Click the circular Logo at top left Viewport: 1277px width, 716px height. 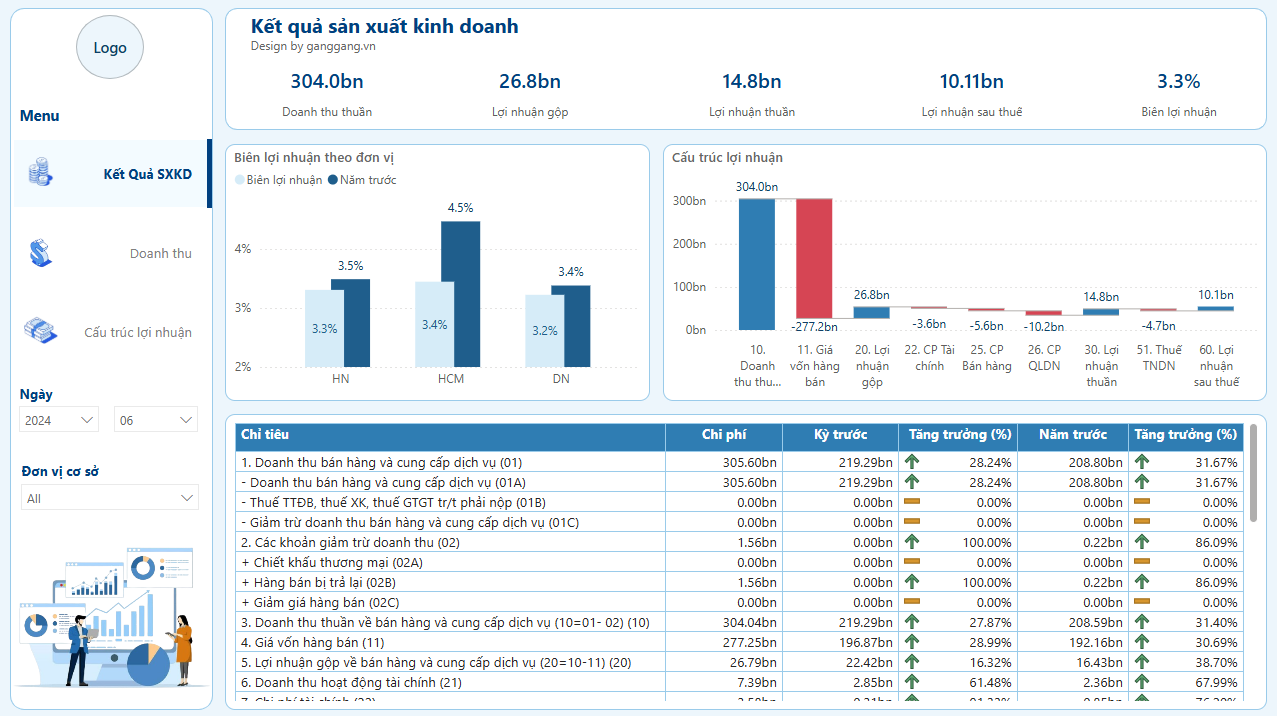pyautogui.click(x=110, y=48)
